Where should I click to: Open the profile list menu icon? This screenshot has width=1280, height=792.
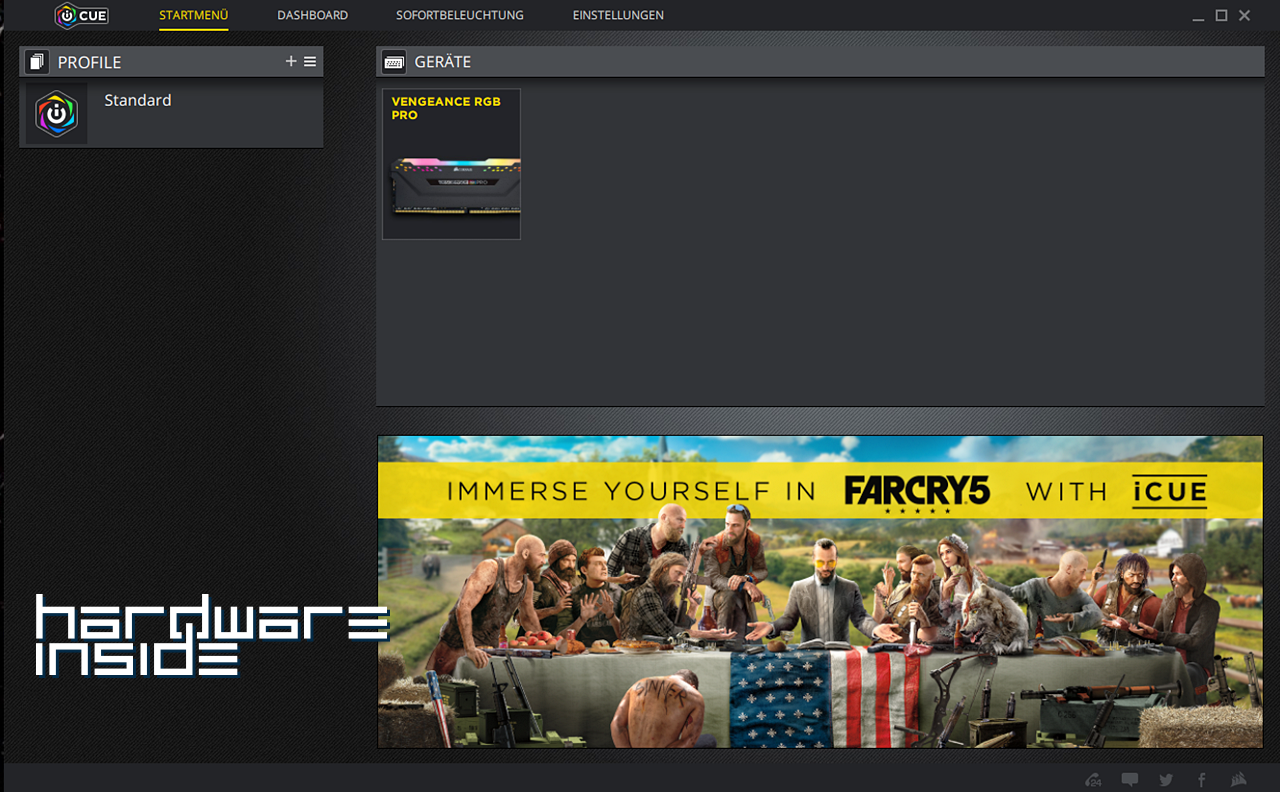point(310,61)
